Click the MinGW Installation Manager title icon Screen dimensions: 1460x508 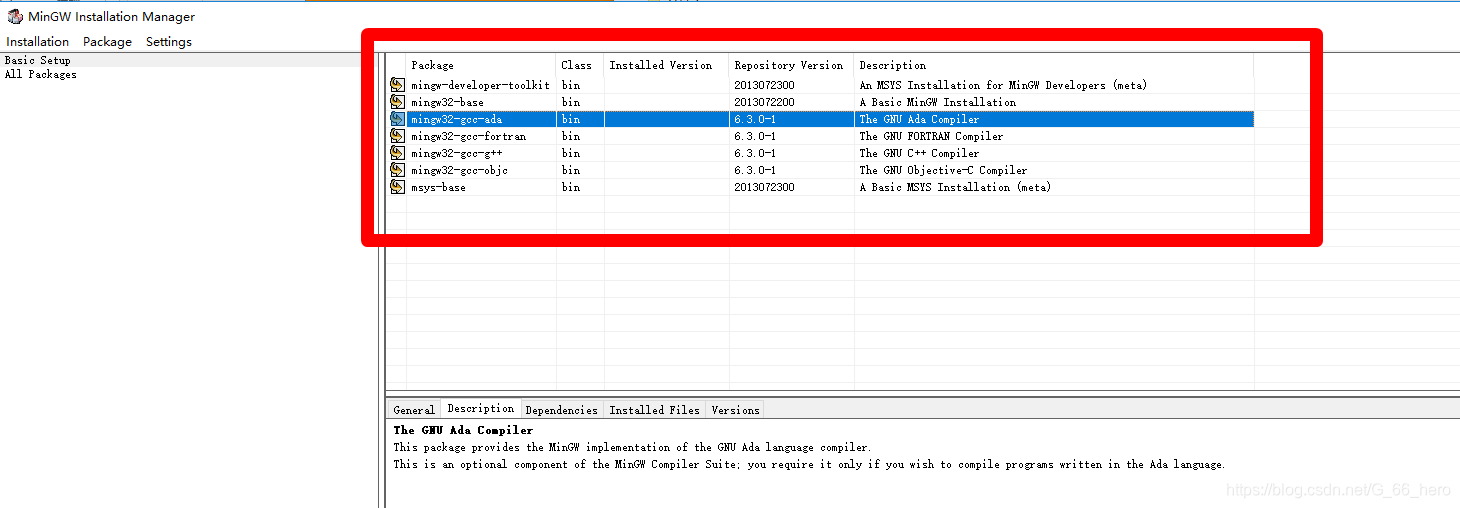[x=15, y=16]
